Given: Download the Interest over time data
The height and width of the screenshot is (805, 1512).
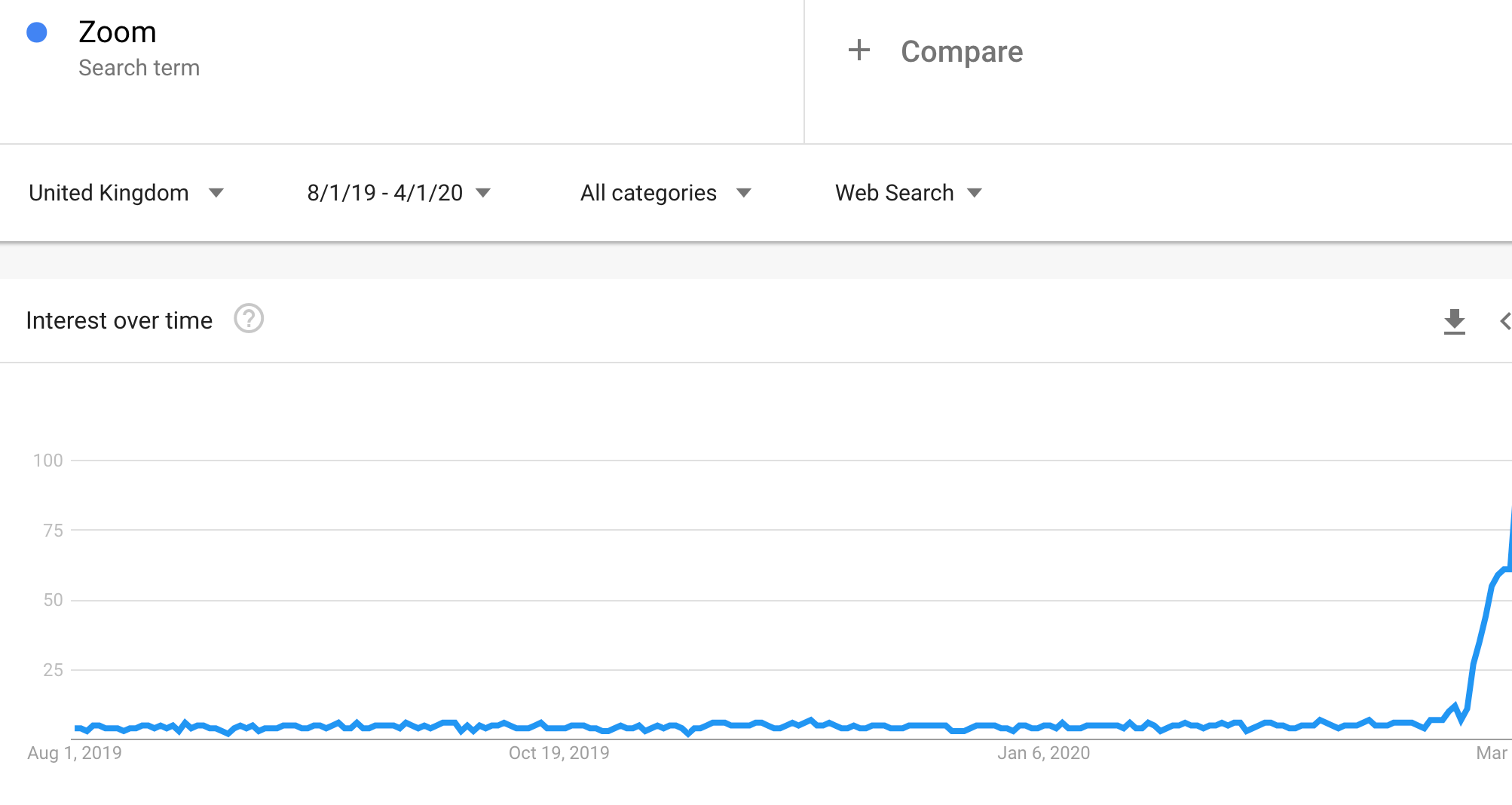Looking at the screenshot, I should [1454, 321].
